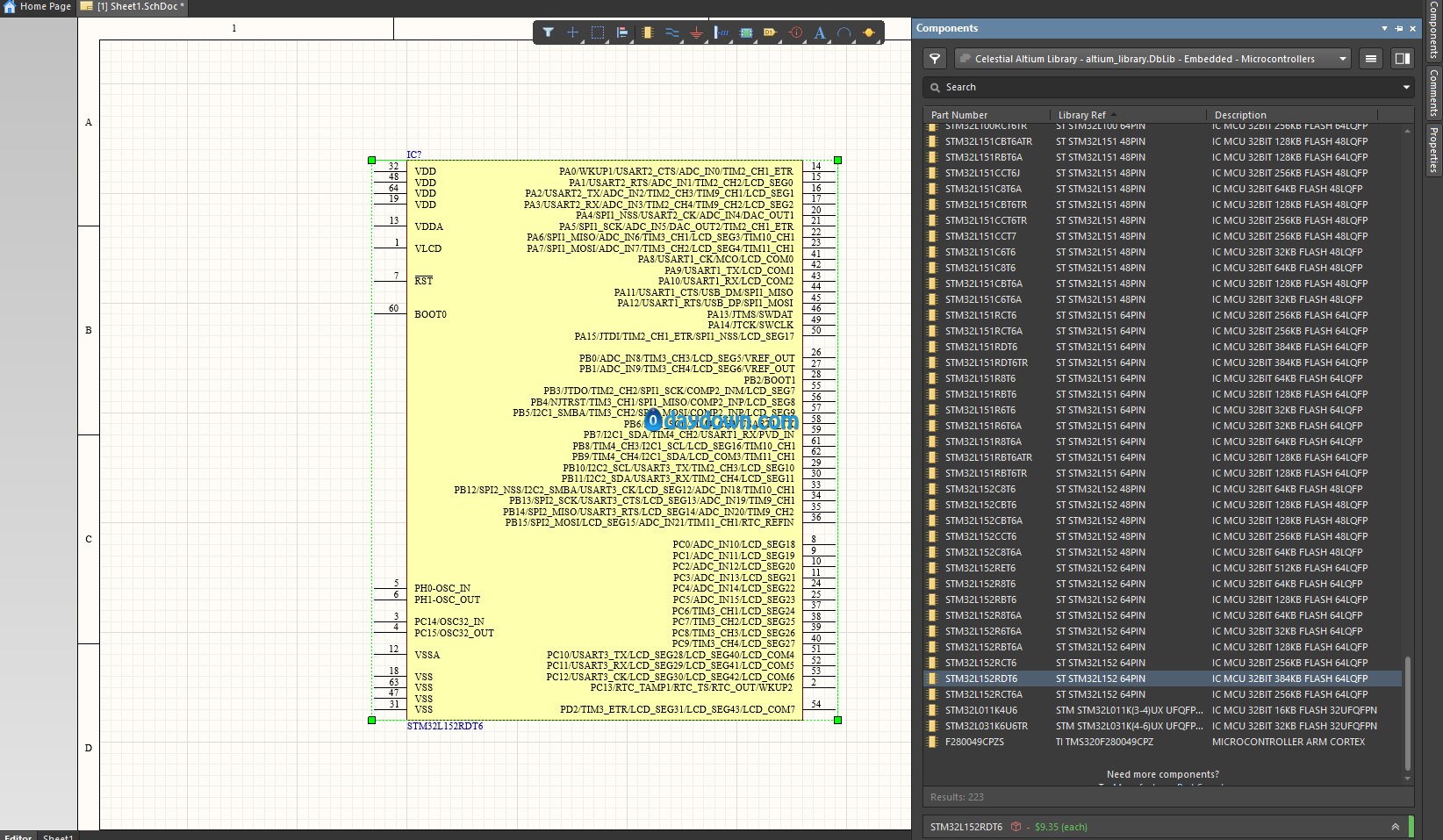Click the $9.35 (each) price text
Screen dimensions: 1443x840
(x=1060, y=827)
